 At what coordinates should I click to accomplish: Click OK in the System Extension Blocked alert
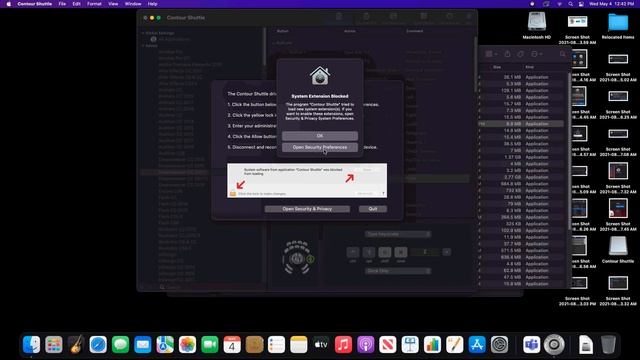[320, 136]
